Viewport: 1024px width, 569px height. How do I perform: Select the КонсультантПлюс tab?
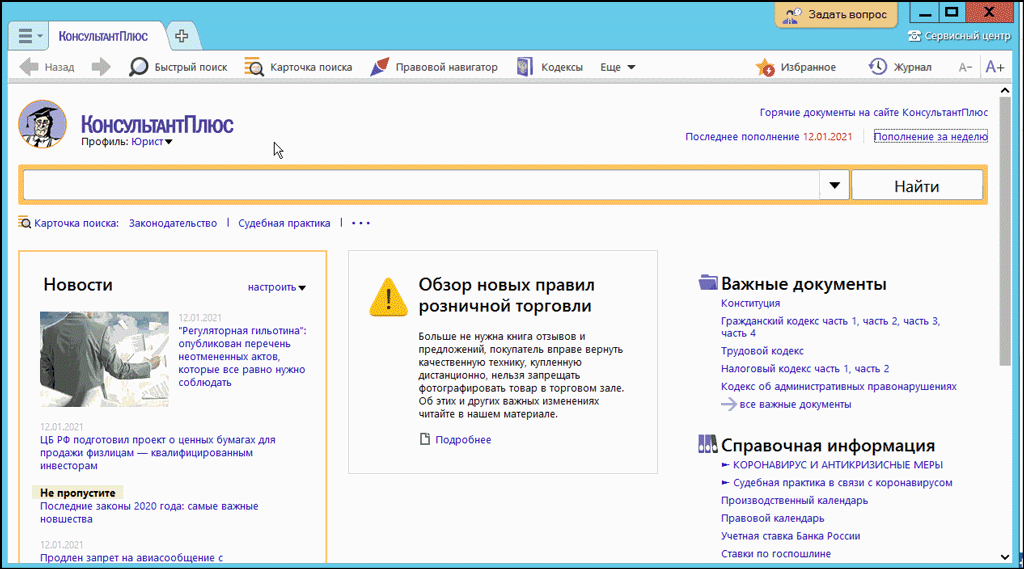point(103,36)
